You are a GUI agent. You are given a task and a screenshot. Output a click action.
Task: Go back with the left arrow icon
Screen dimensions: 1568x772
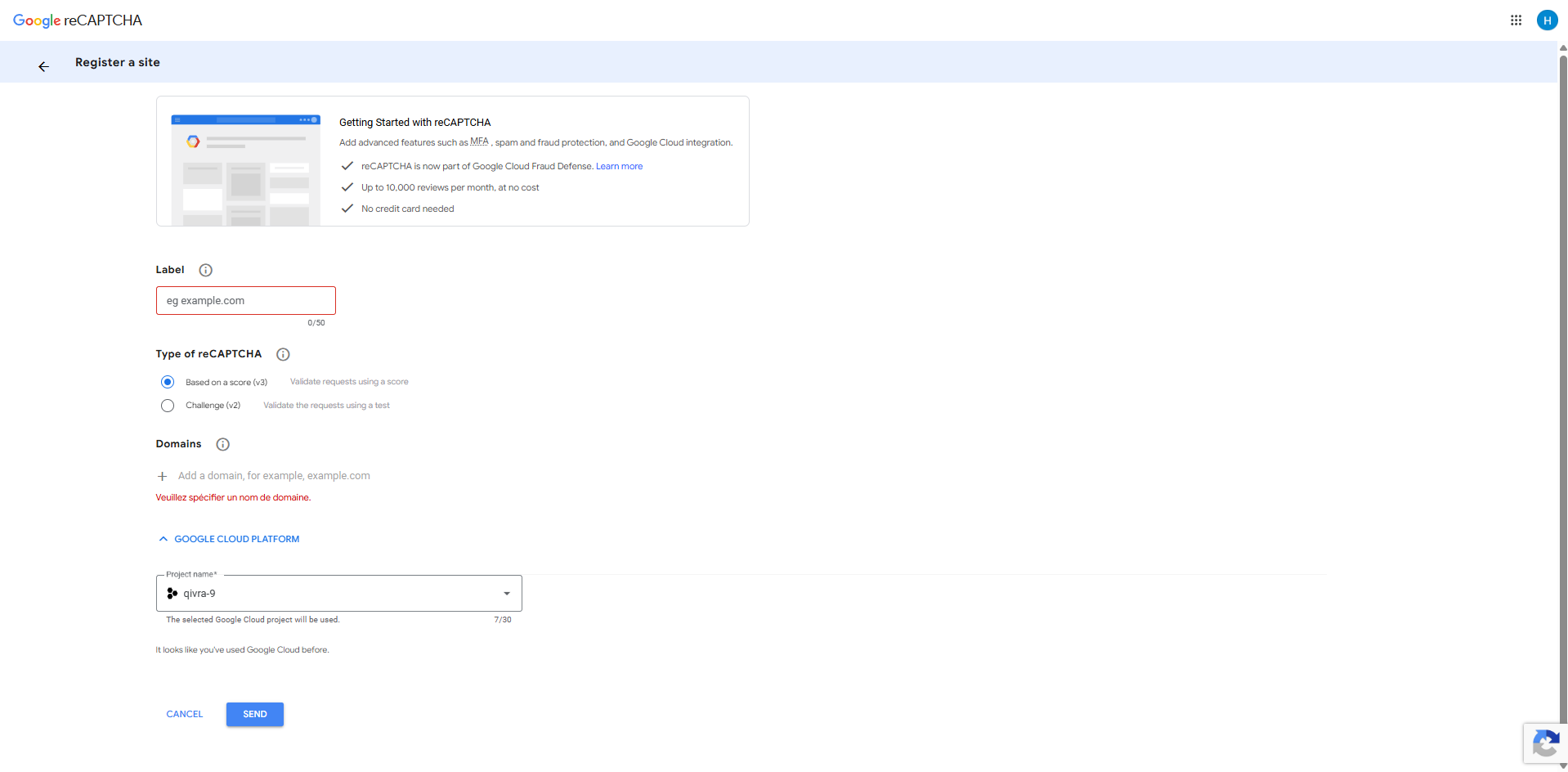(x=44, y=67)
